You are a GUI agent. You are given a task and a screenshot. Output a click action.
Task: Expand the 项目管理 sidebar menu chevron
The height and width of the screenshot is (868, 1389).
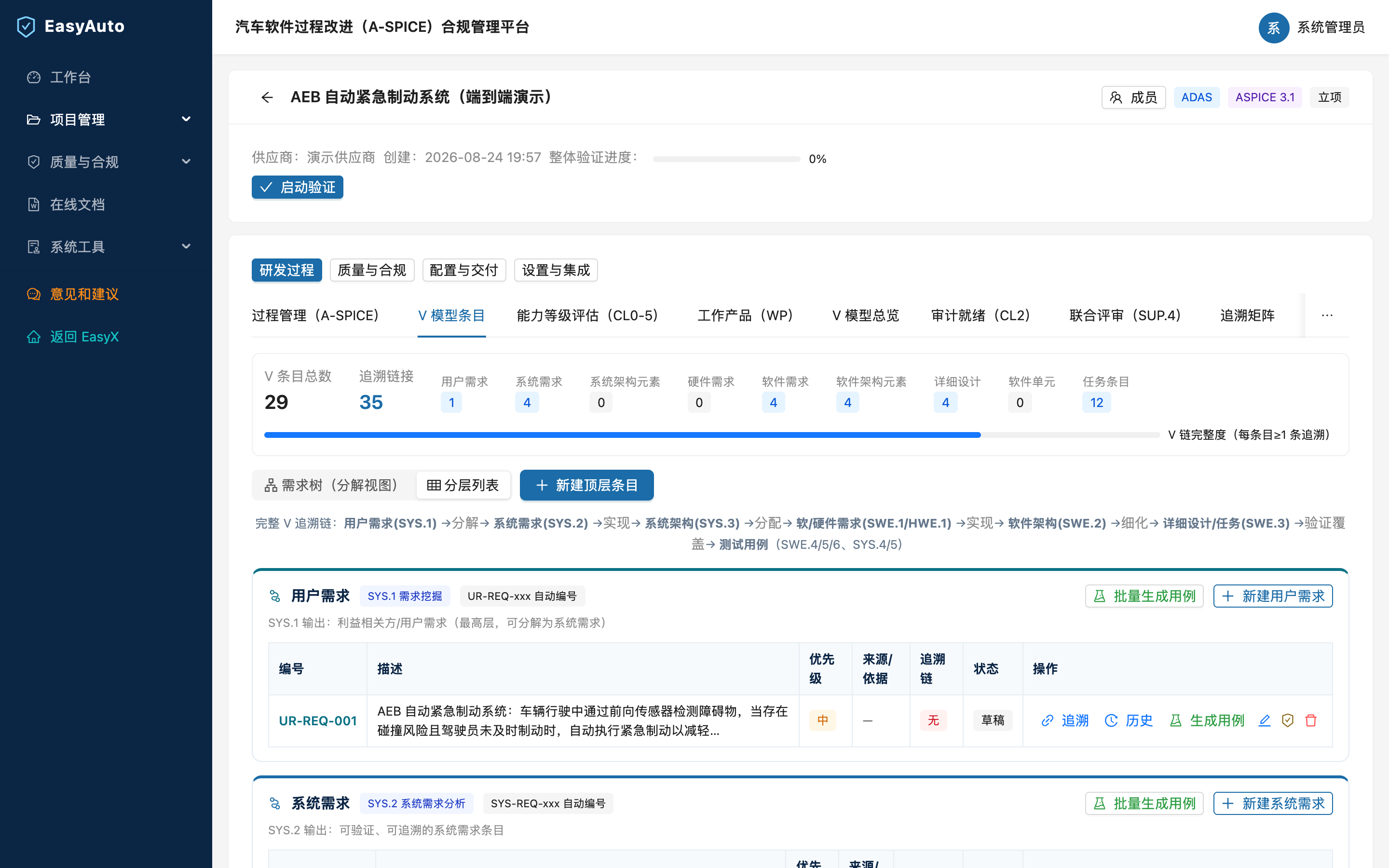pyautogui.click(x=186, y=120)
